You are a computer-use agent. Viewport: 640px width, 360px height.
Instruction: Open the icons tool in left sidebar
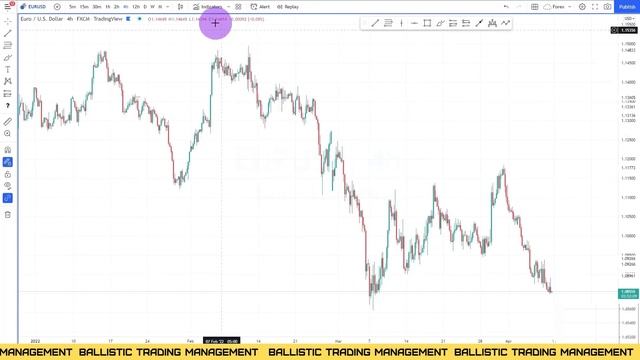[7, 106]
